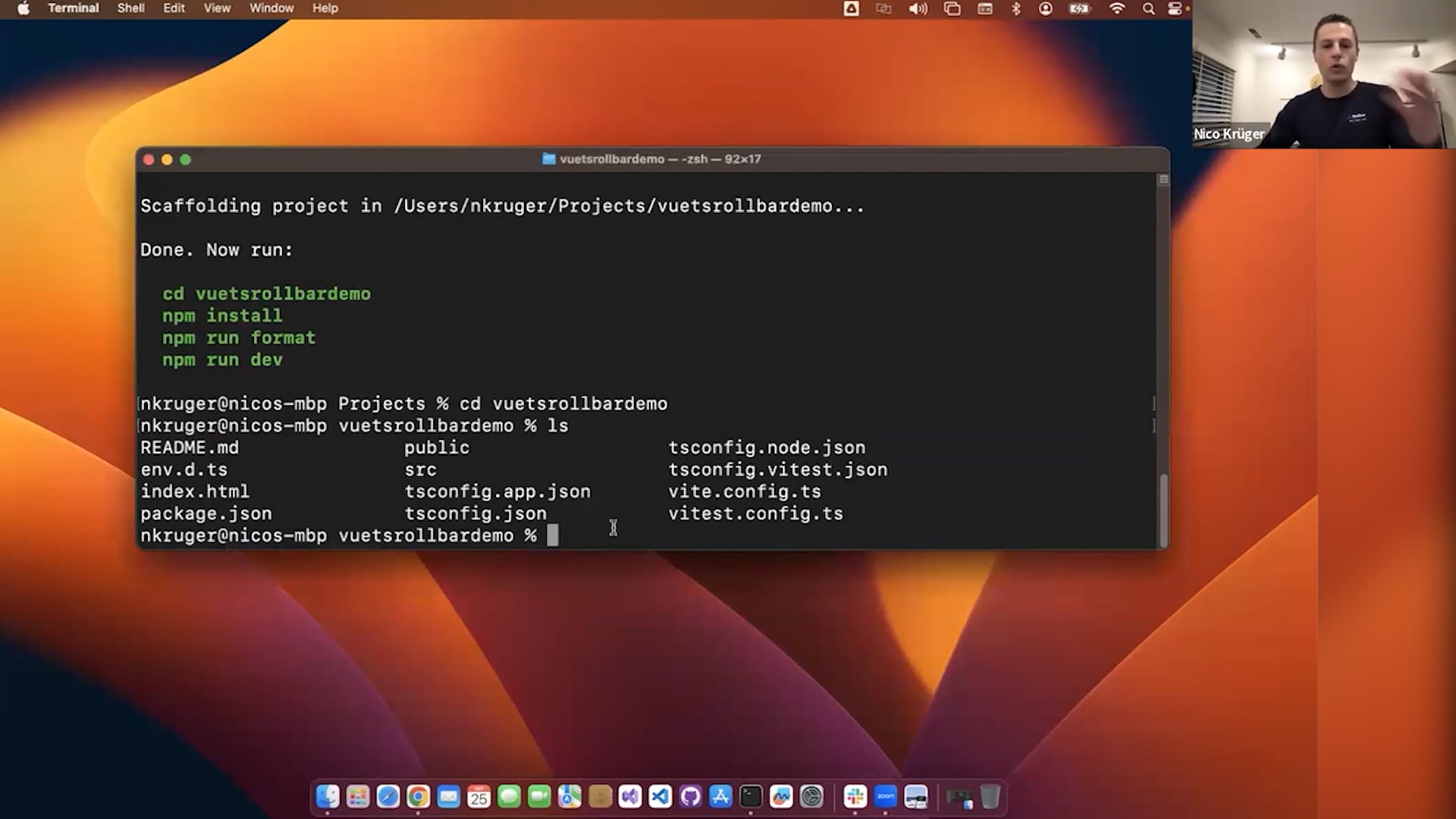Click the battery charging indicator
Viewport: 1456px width, 819px height.
(1079, 8)
